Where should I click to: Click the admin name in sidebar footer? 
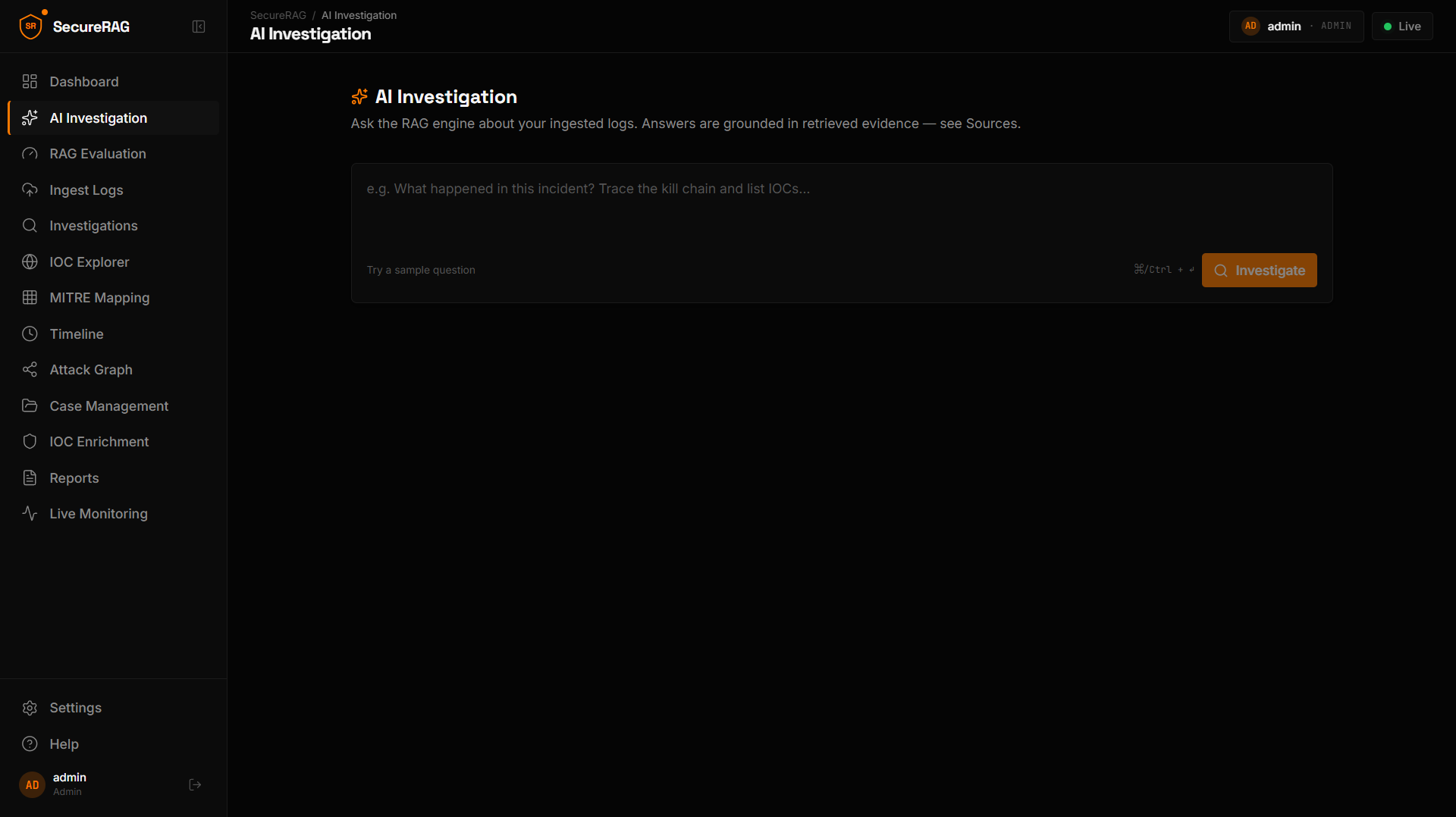tap(70, 777)
